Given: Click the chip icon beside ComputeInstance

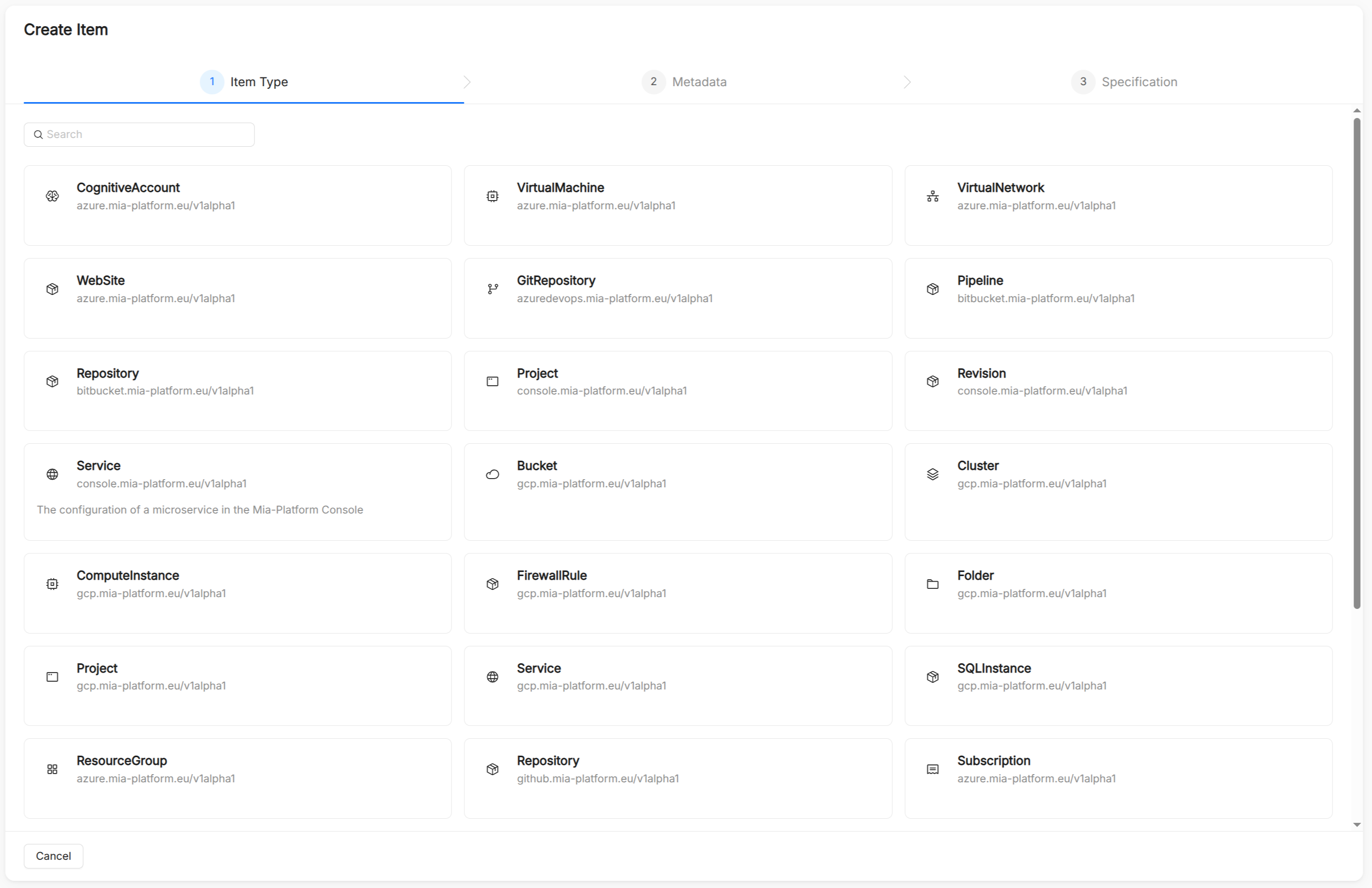Looking at the screenshot, I should click(52, 584).
